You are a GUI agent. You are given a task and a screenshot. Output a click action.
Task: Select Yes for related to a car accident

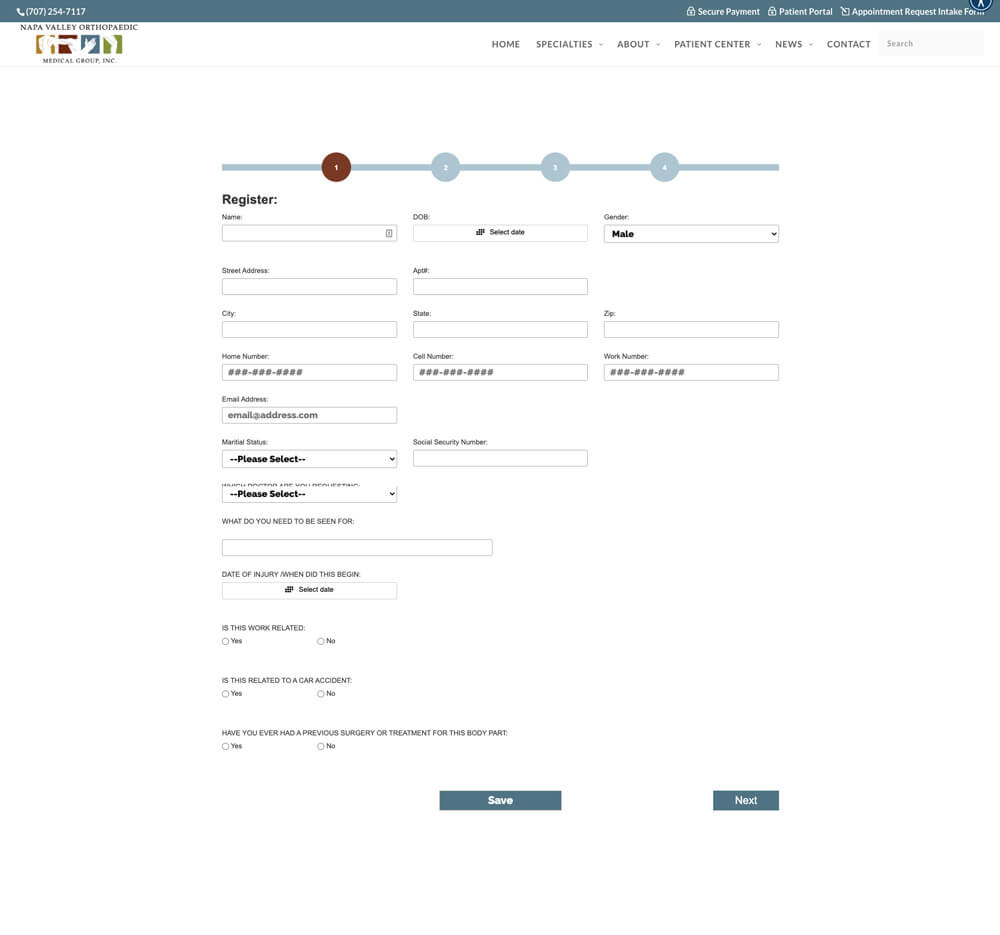coord(225,694)
